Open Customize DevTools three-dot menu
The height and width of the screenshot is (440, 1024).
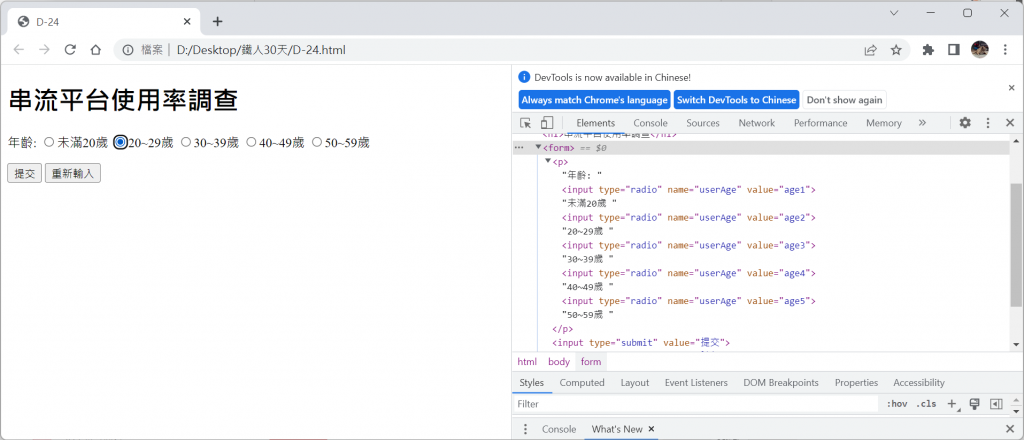(x=988, y=123)
